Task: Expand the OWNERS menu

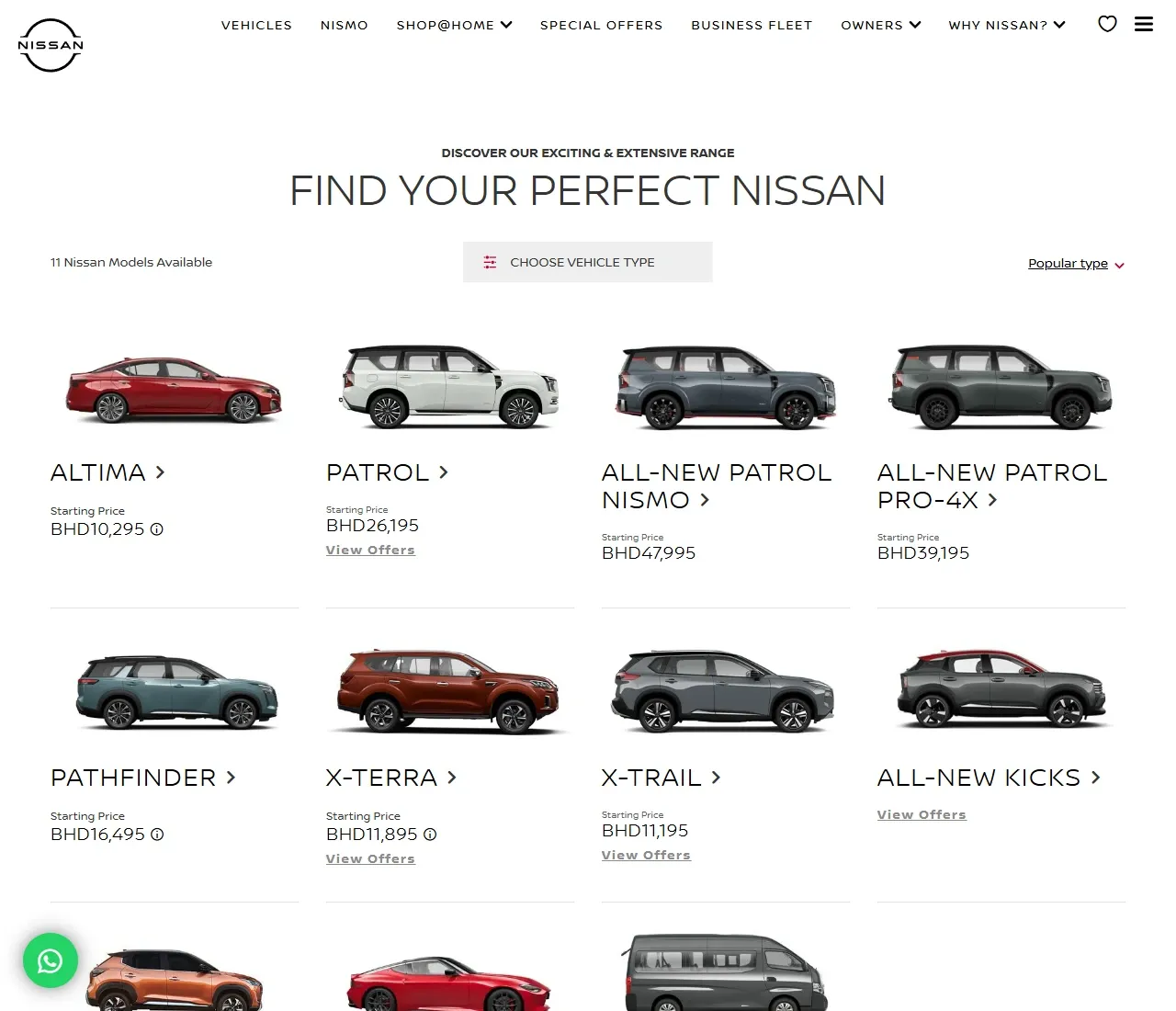Action: tap(880, 25)
